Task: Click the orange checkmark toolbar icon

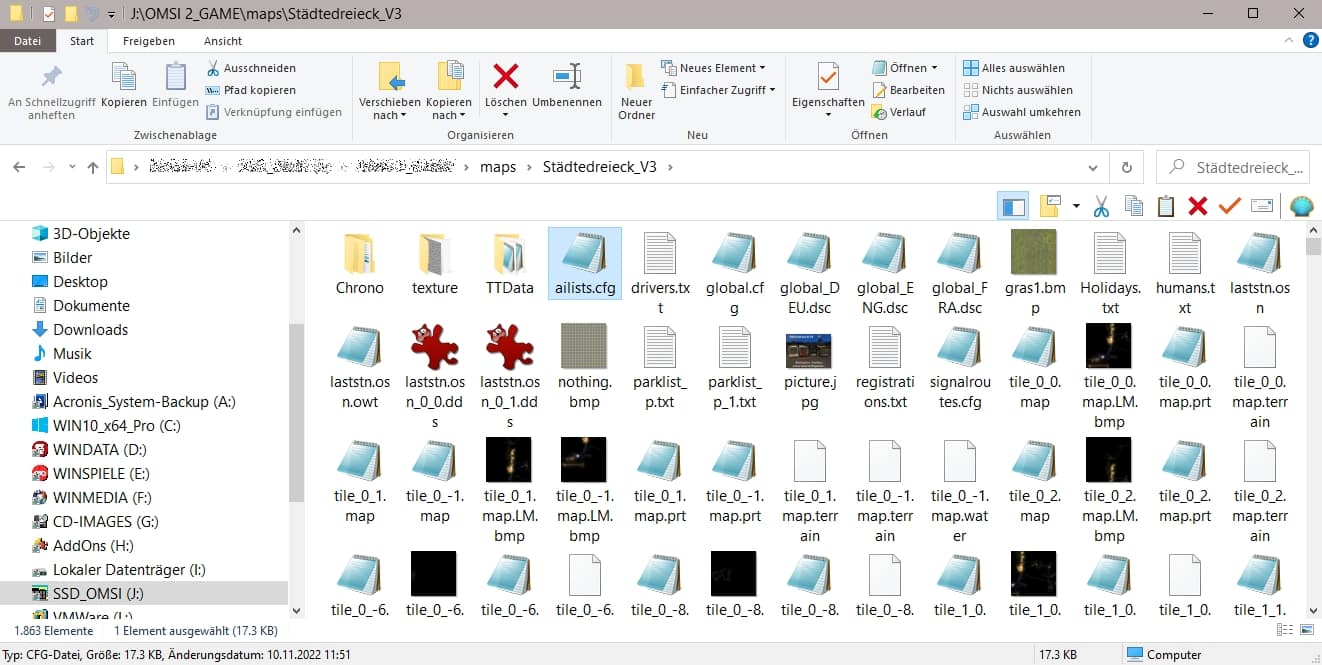Action: point(1229,206)
